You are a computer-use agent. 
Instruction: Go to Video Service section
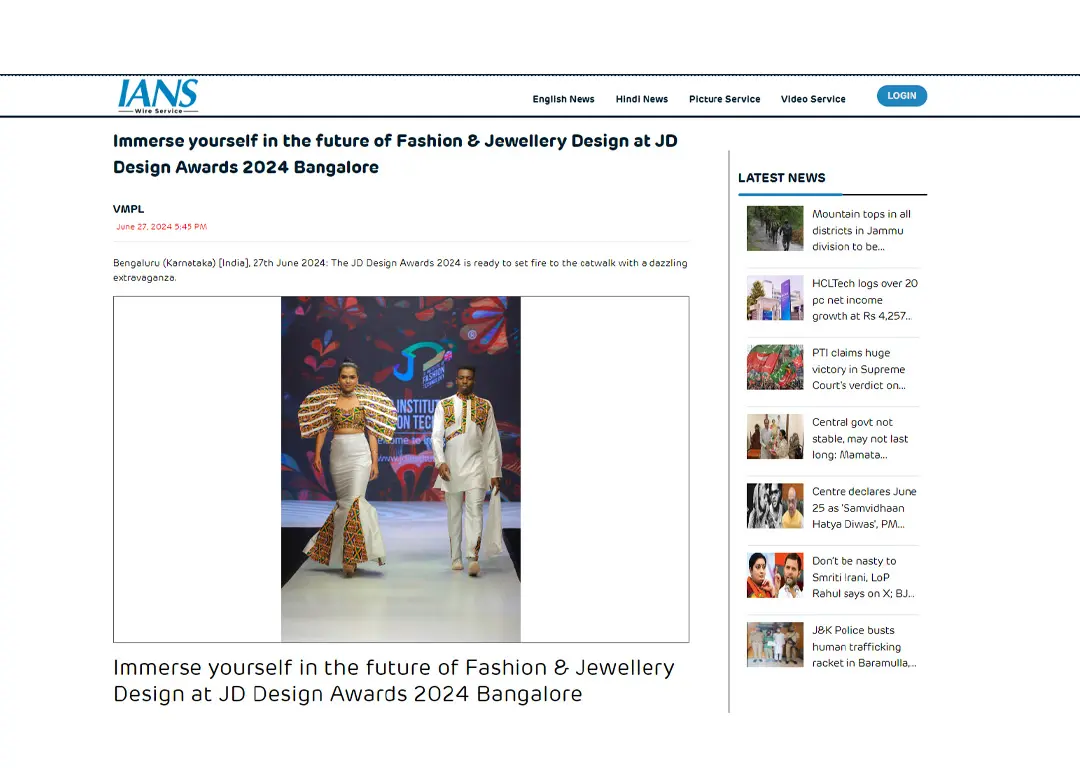(x=813, y=99)
